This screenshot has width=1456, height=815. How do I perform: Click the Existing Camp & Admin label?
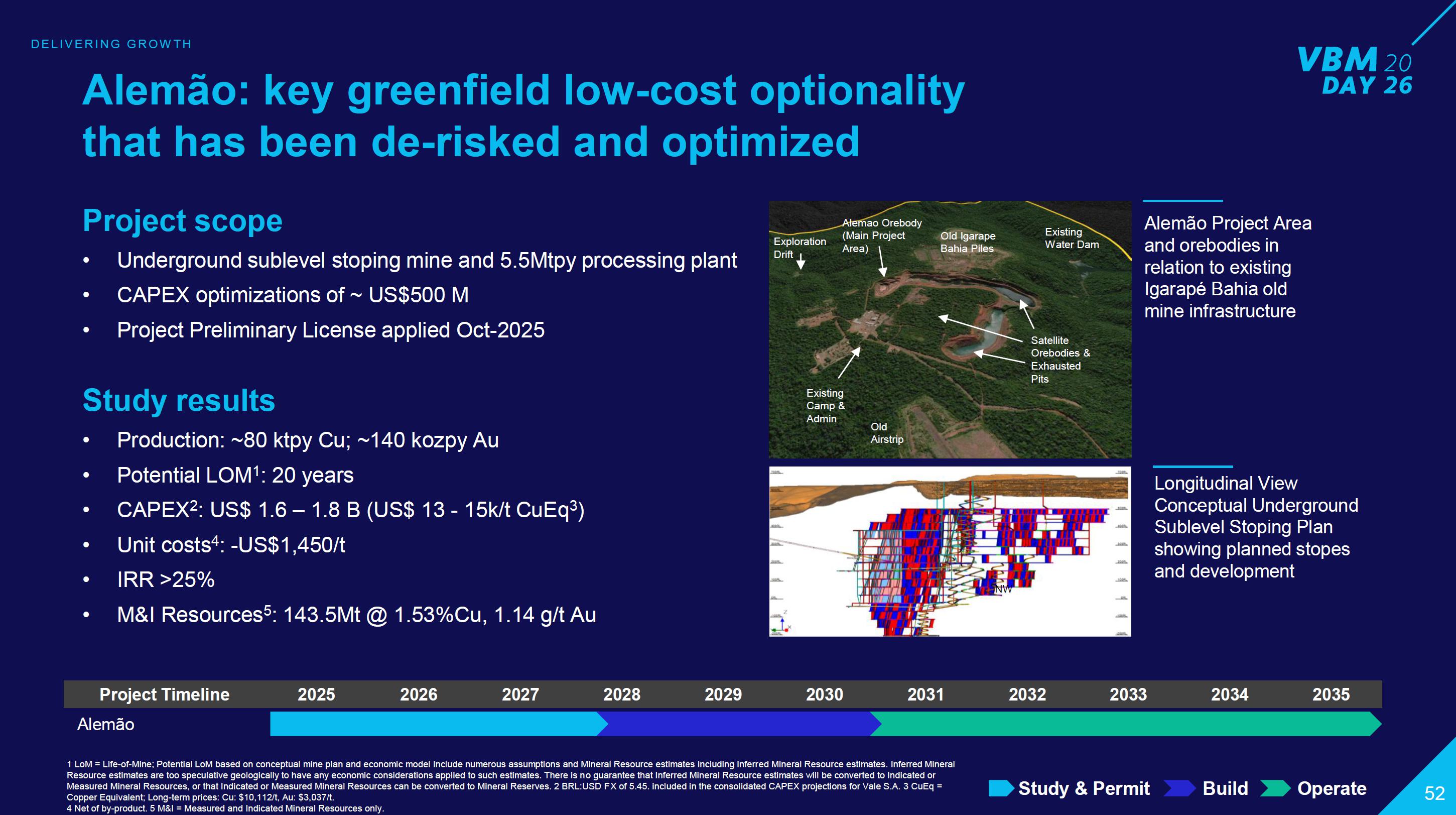click(825, 406)
